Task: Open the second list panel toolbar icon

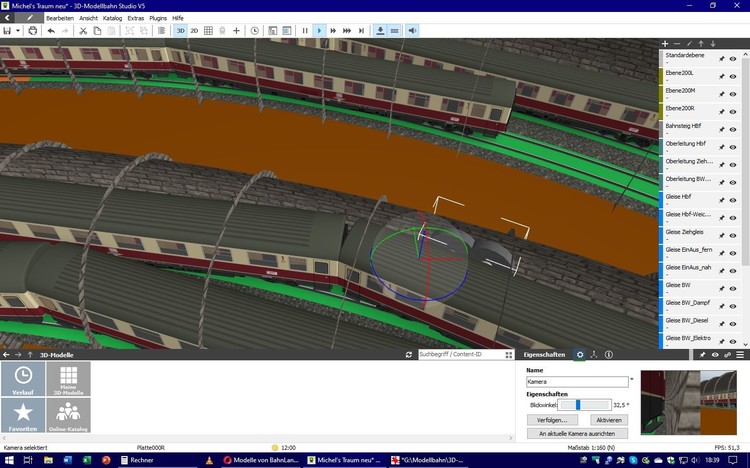Action: point(287,31)
